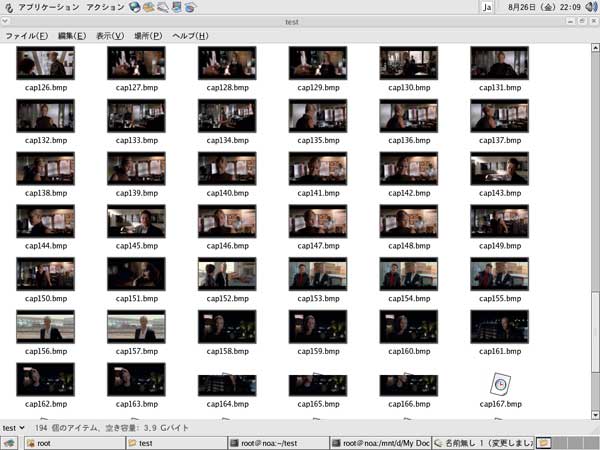Select the cap134.bmp thumbnail
The image size is (600, 450).
pyautogui.click(x=227, y=116)
